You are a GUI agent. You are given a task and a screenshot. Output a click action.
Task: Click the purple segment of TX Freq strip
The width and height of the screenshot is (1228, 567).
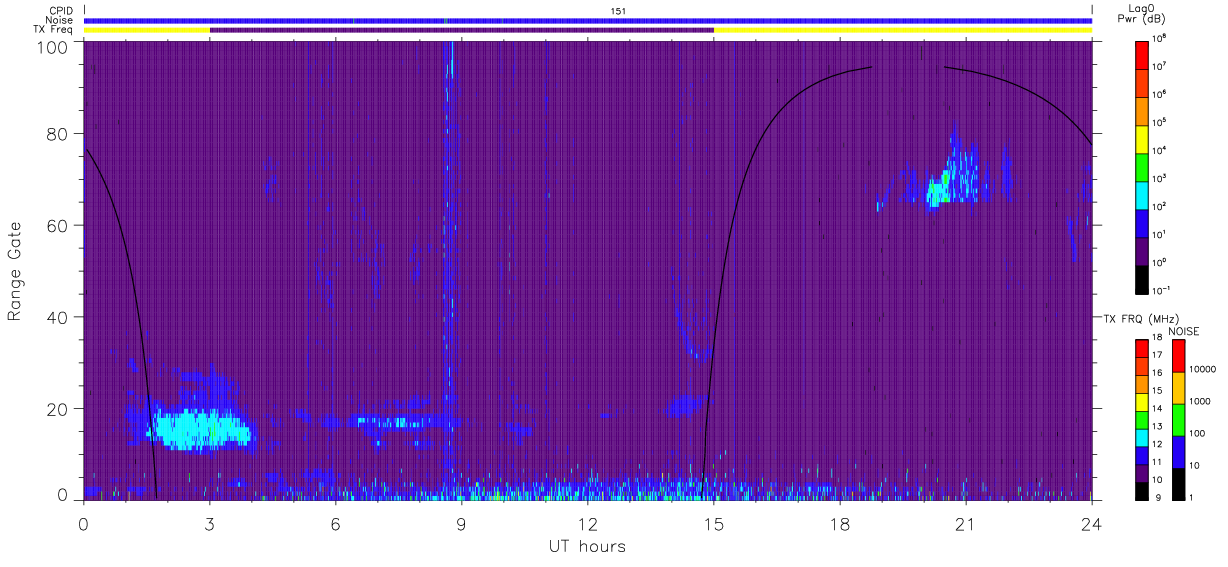[x=461, y=30]
